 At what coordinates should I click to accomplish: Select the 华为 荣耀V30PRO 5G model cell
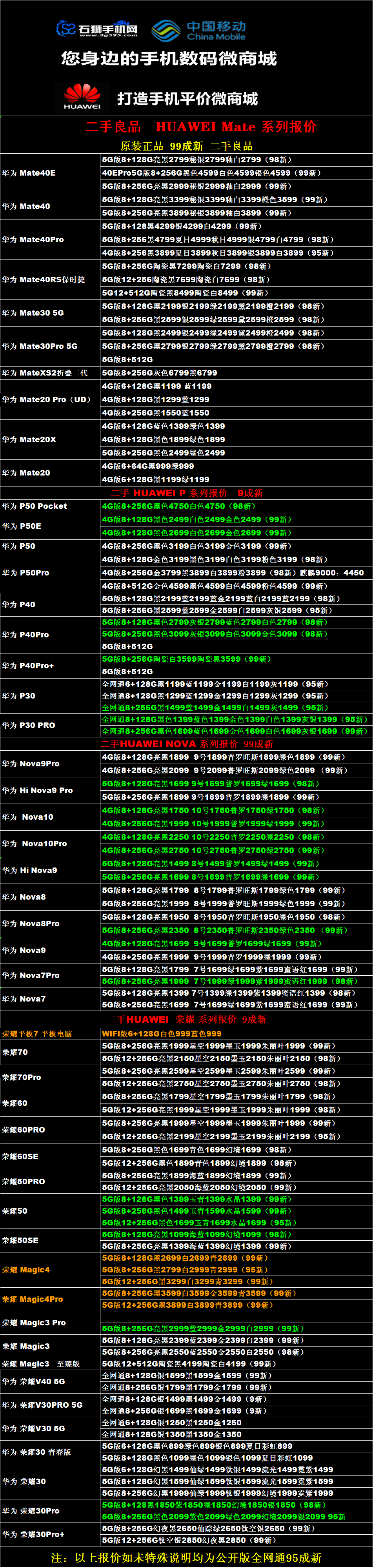click(x=51, y=1405)
